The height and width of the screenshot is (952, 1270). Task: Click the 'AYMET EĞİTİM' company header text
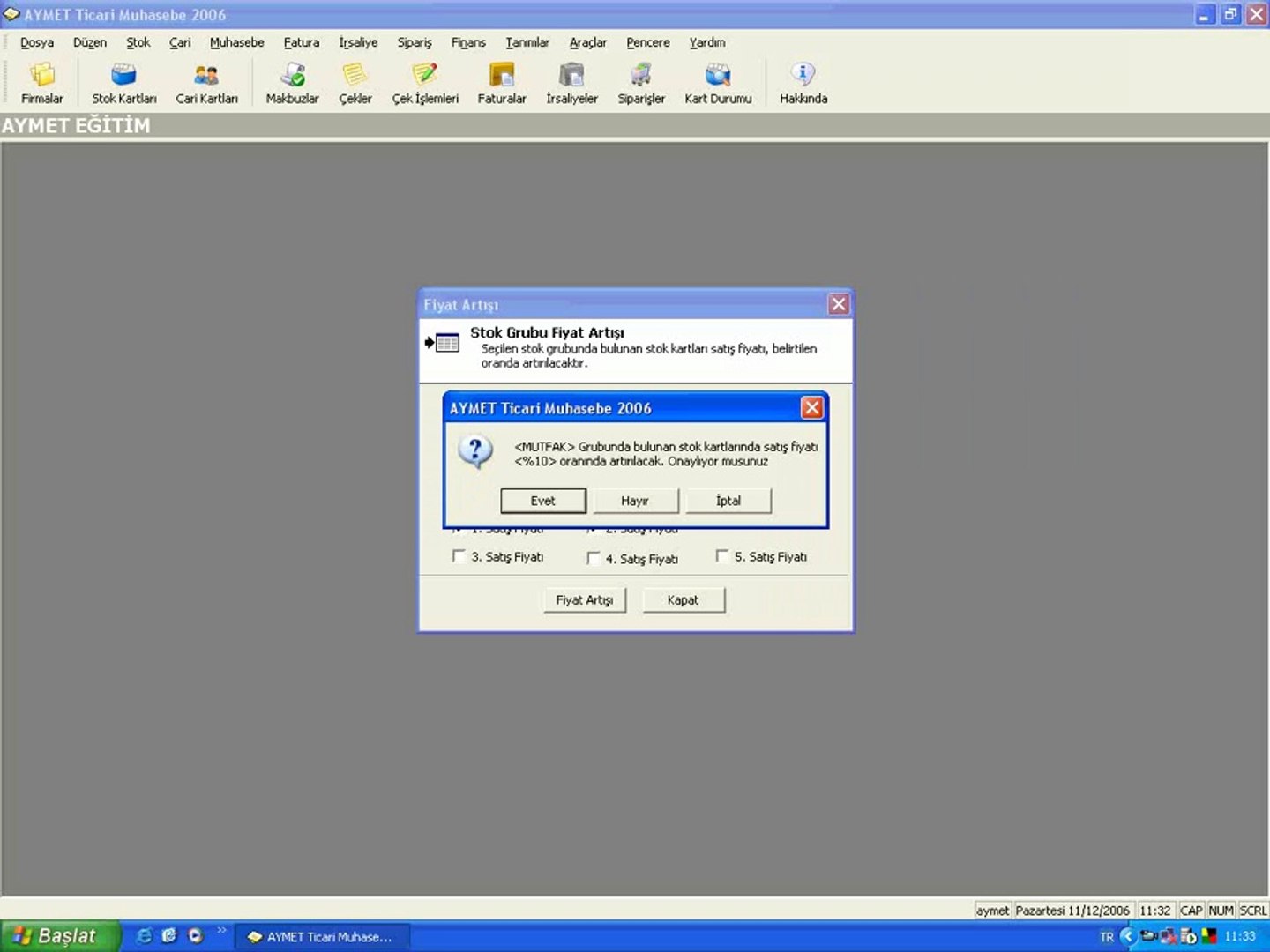click(x=76, y=125)
